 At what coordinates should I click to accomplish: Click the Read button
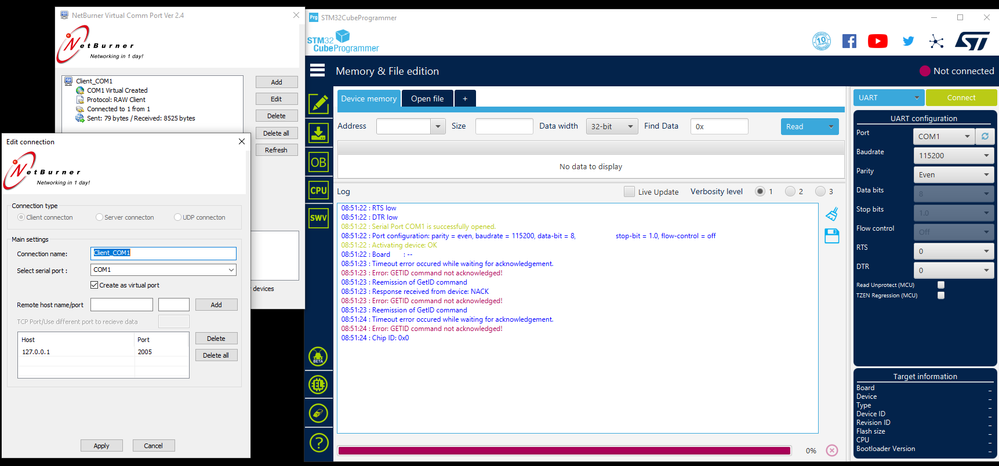click(x=809, y=126)
